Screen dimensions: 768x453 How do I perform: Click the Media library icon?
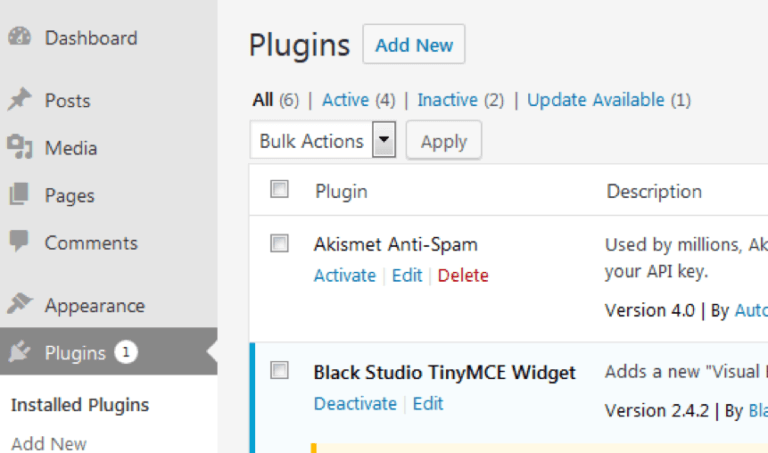[x=20, y=147]
